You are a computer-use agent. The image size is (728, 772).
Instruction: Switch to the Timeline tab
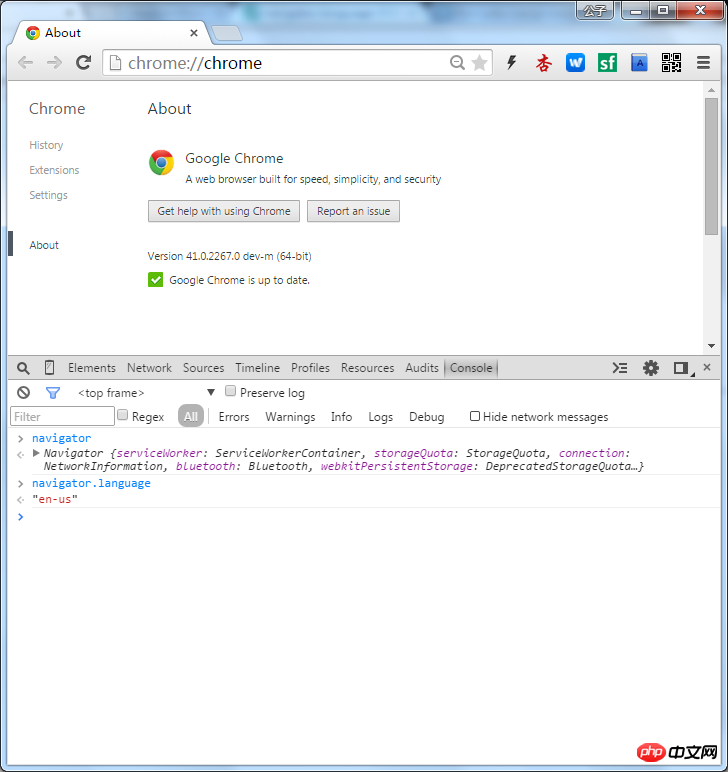point(257,368)
